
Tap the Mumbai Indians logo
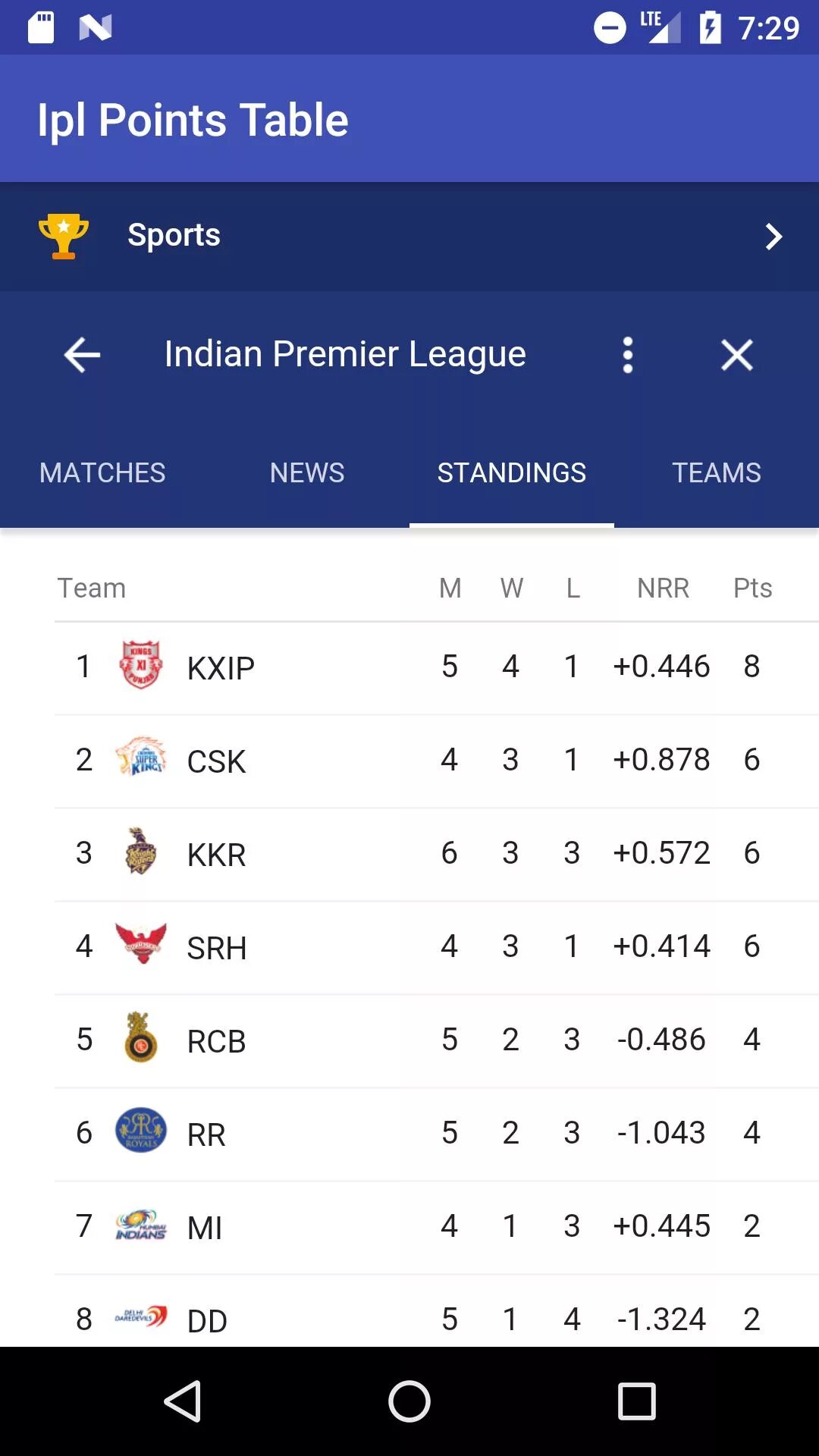tap(141, 1225)
